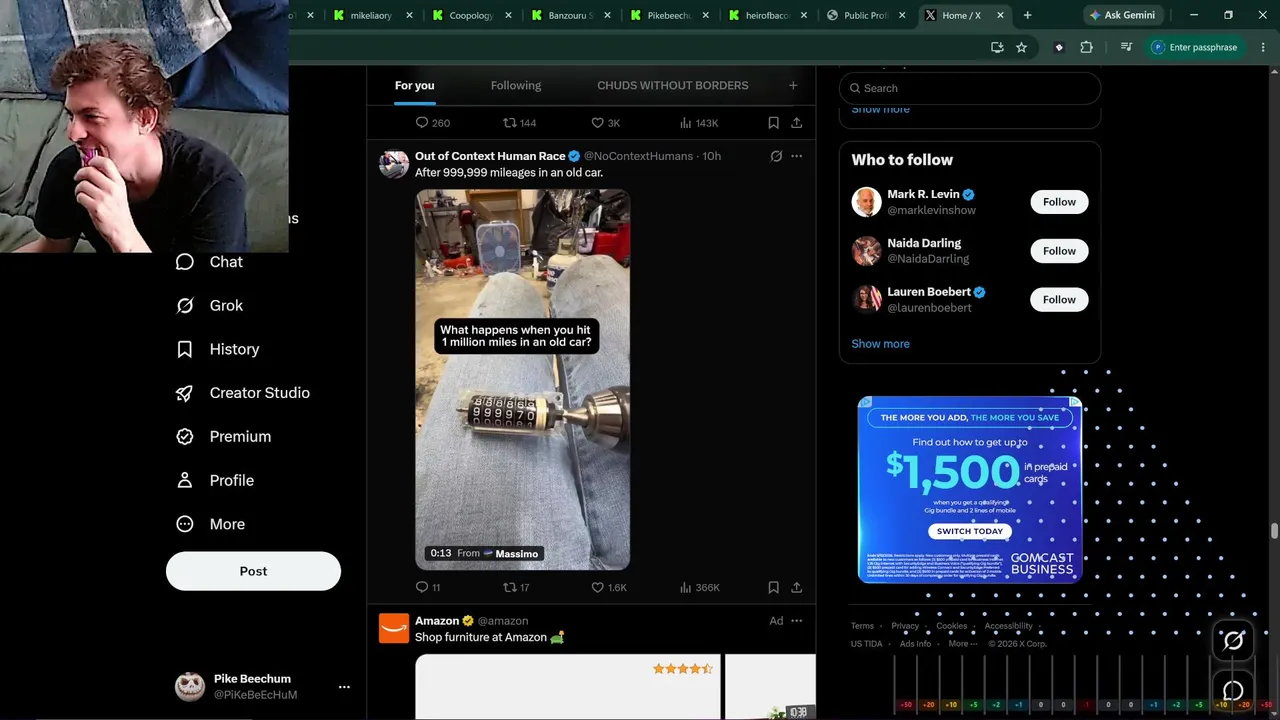Viewport: 1280px width, 720px height.
Task: Open Mark R. Levin's profile name
Action: (x=923, y=194)
